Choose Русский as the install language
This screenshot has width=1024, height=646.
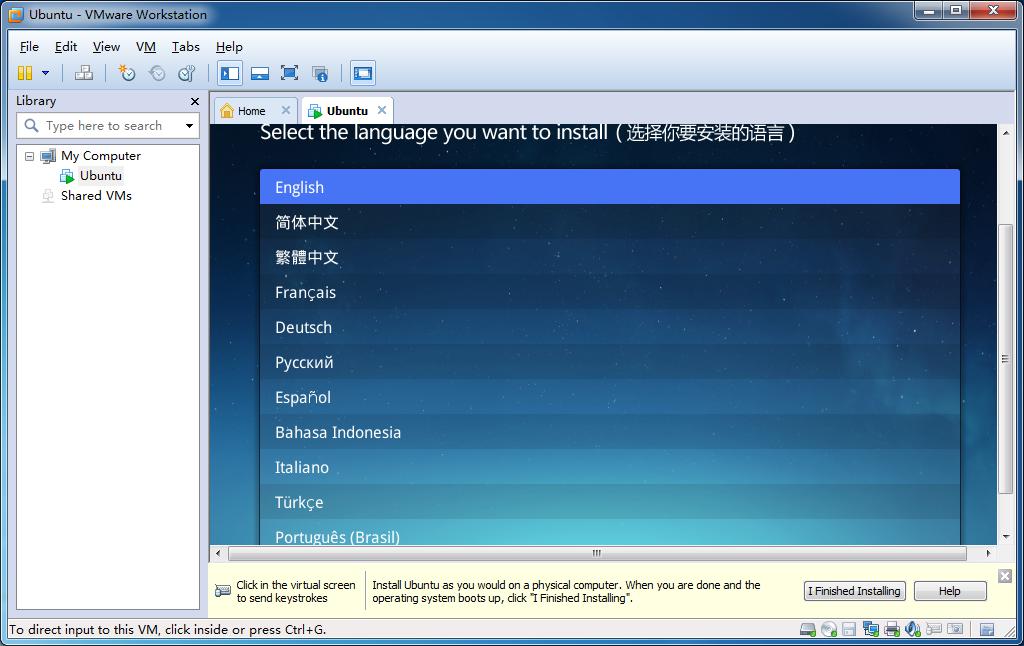click(x=610, y=362)
